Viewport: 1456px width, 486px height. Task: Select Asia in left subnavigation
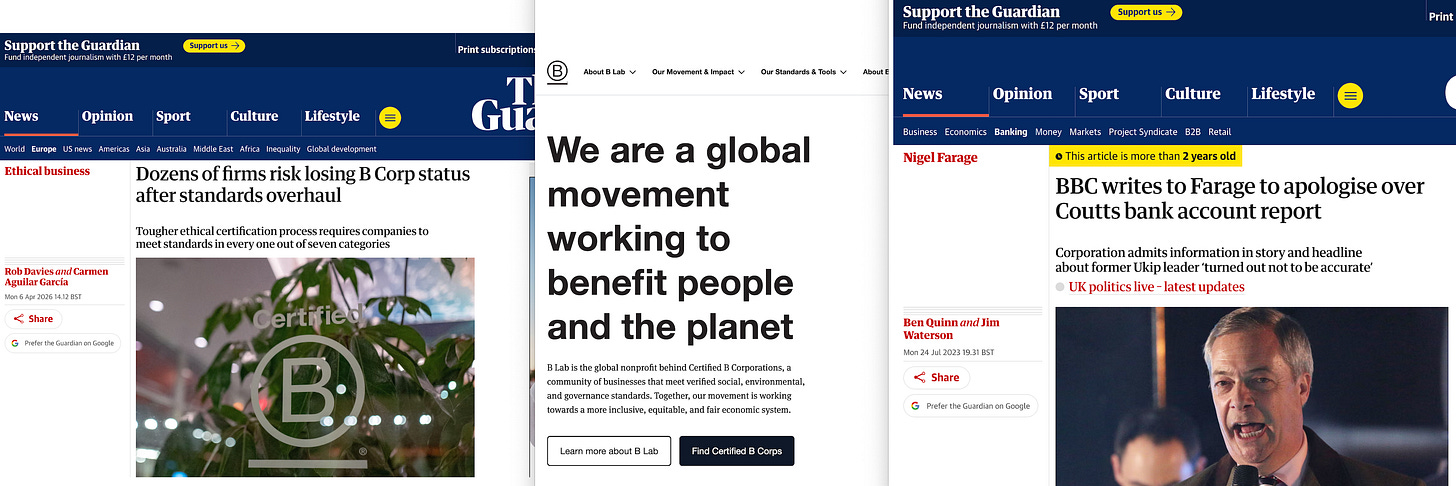(x=143, y=149)
